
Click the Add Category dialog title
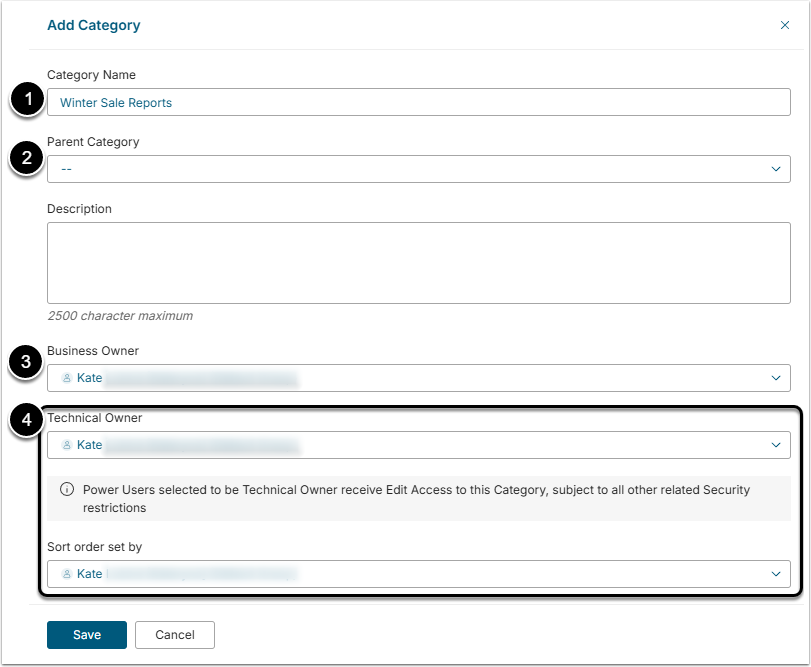[x=94, y=25]
